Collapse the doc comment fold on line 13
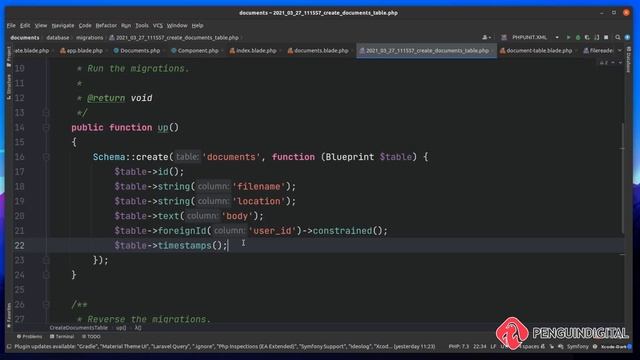 tap(46, 113)
